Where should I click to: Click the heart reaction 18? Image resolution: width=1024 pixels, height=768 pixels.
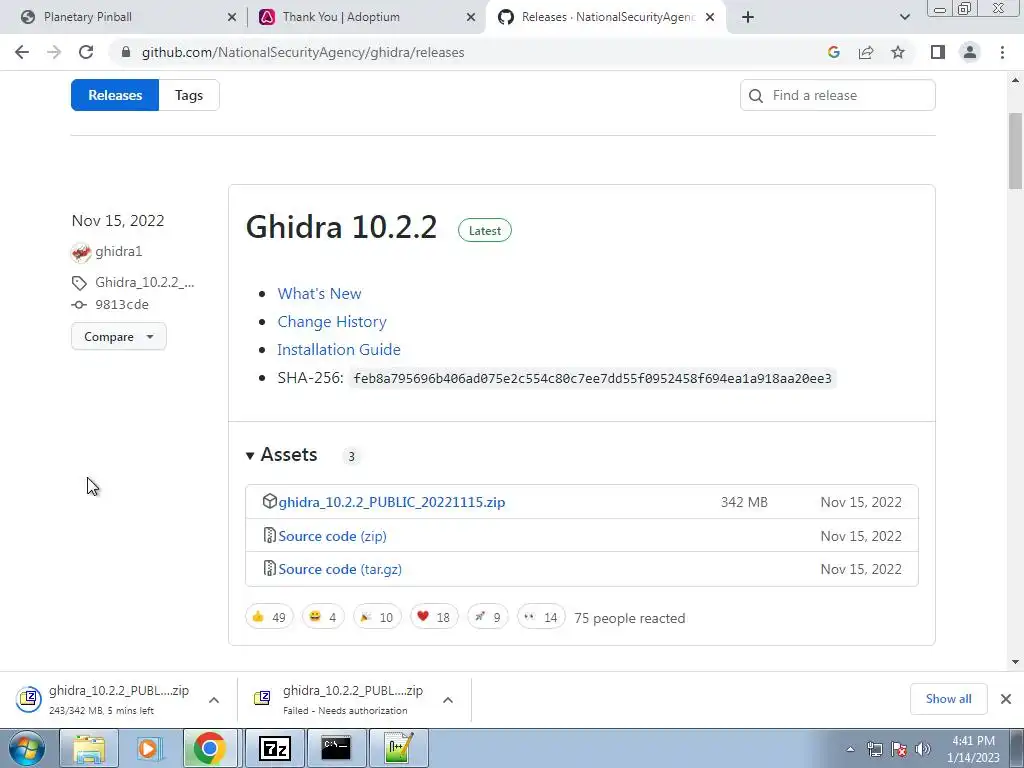tap(434, 616)
